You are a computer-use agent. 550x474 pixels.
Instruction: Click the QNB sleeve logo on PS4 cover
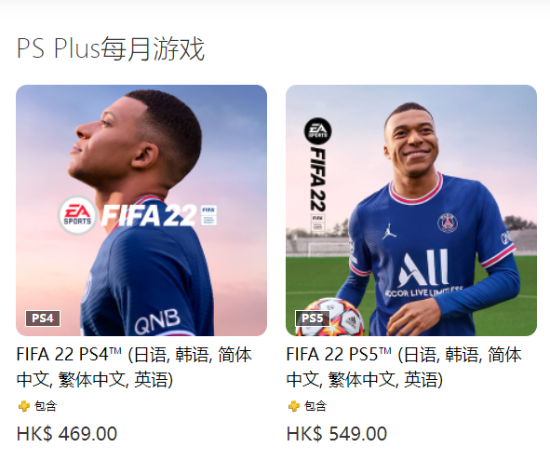click(x=157, y=322)
